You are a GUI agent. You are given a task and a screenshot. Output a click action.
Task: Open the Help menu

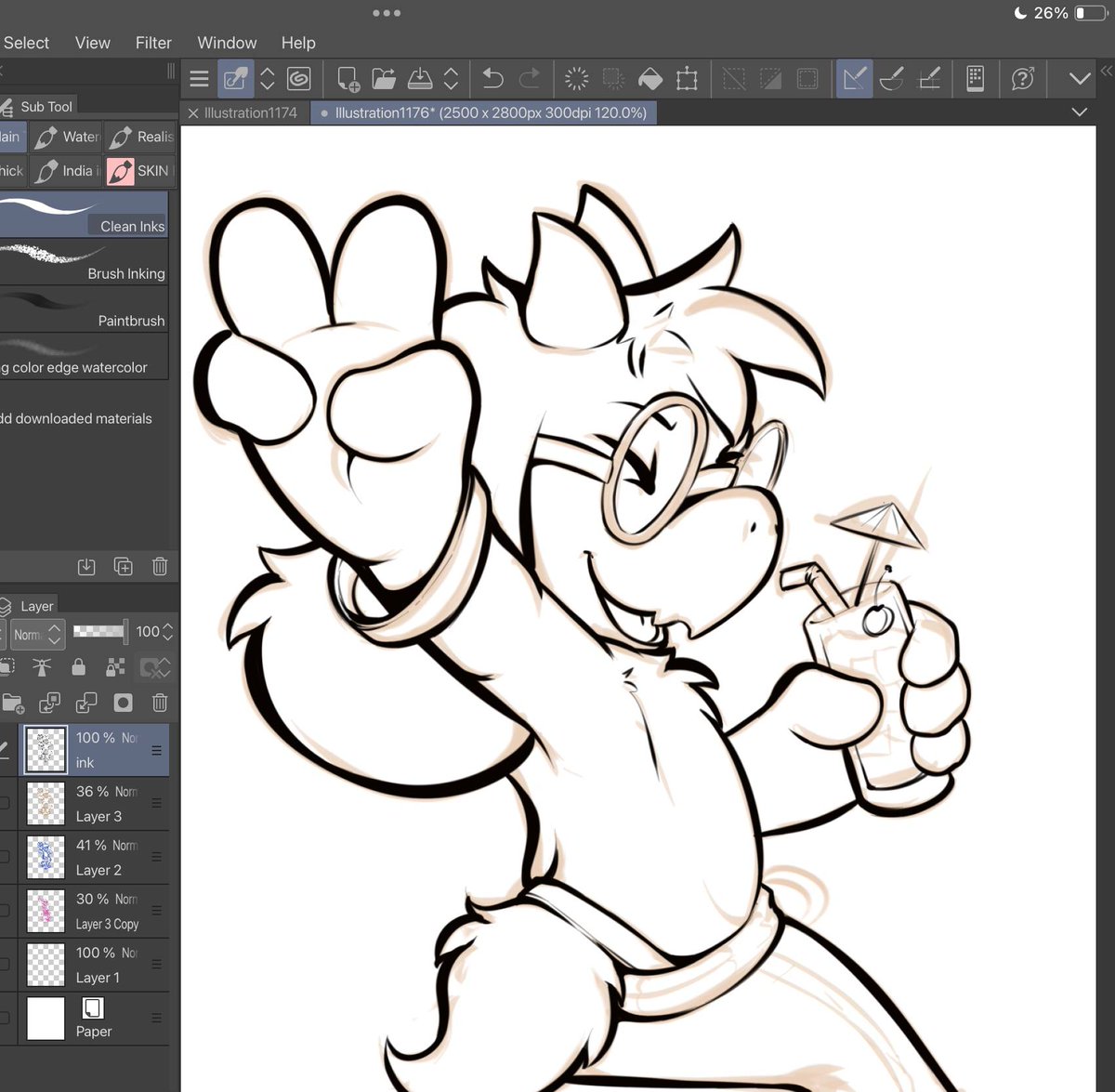coord(298,43)
